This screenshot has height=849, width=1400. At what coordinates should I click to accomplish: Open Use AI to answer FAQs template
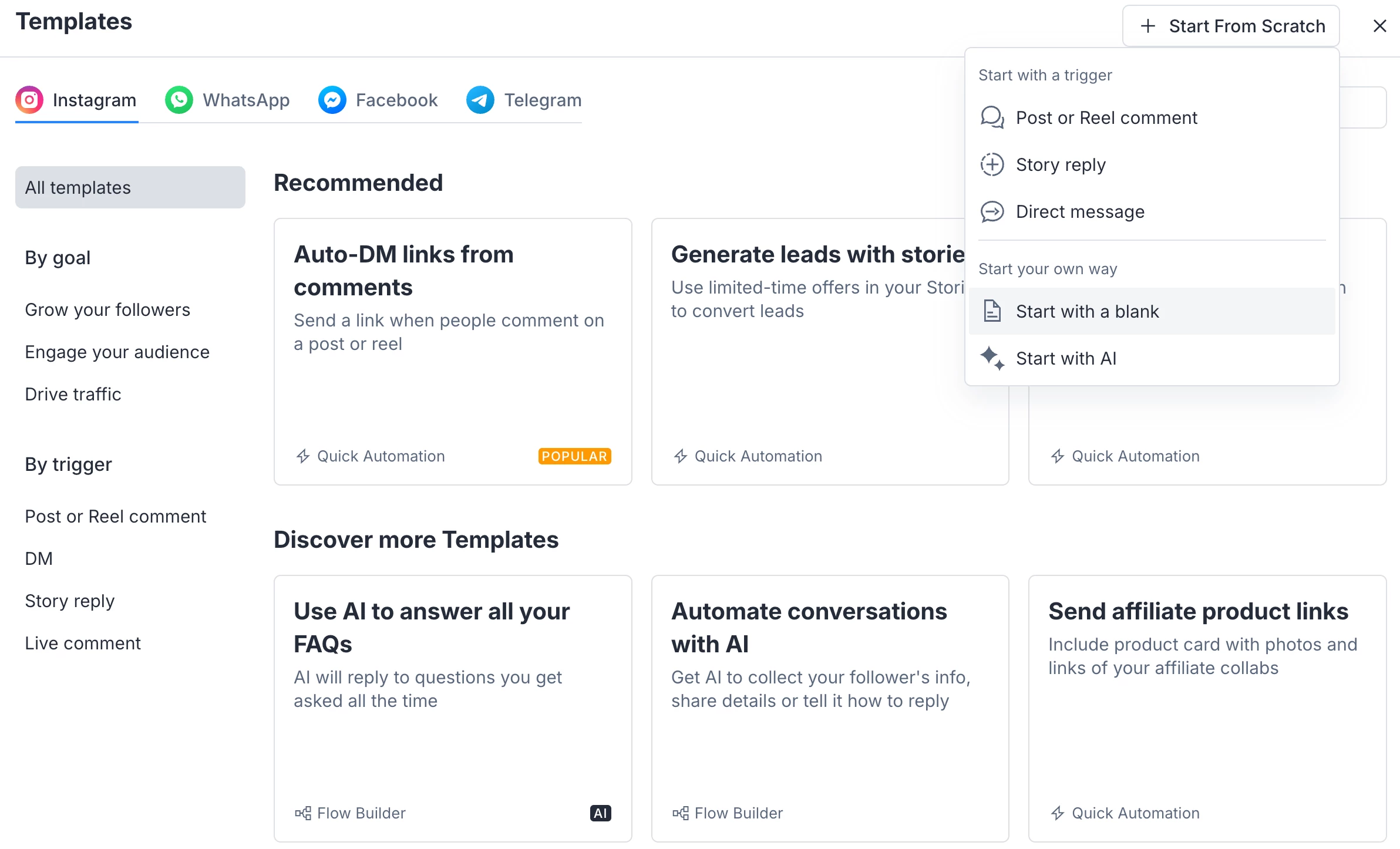point(453,708)
